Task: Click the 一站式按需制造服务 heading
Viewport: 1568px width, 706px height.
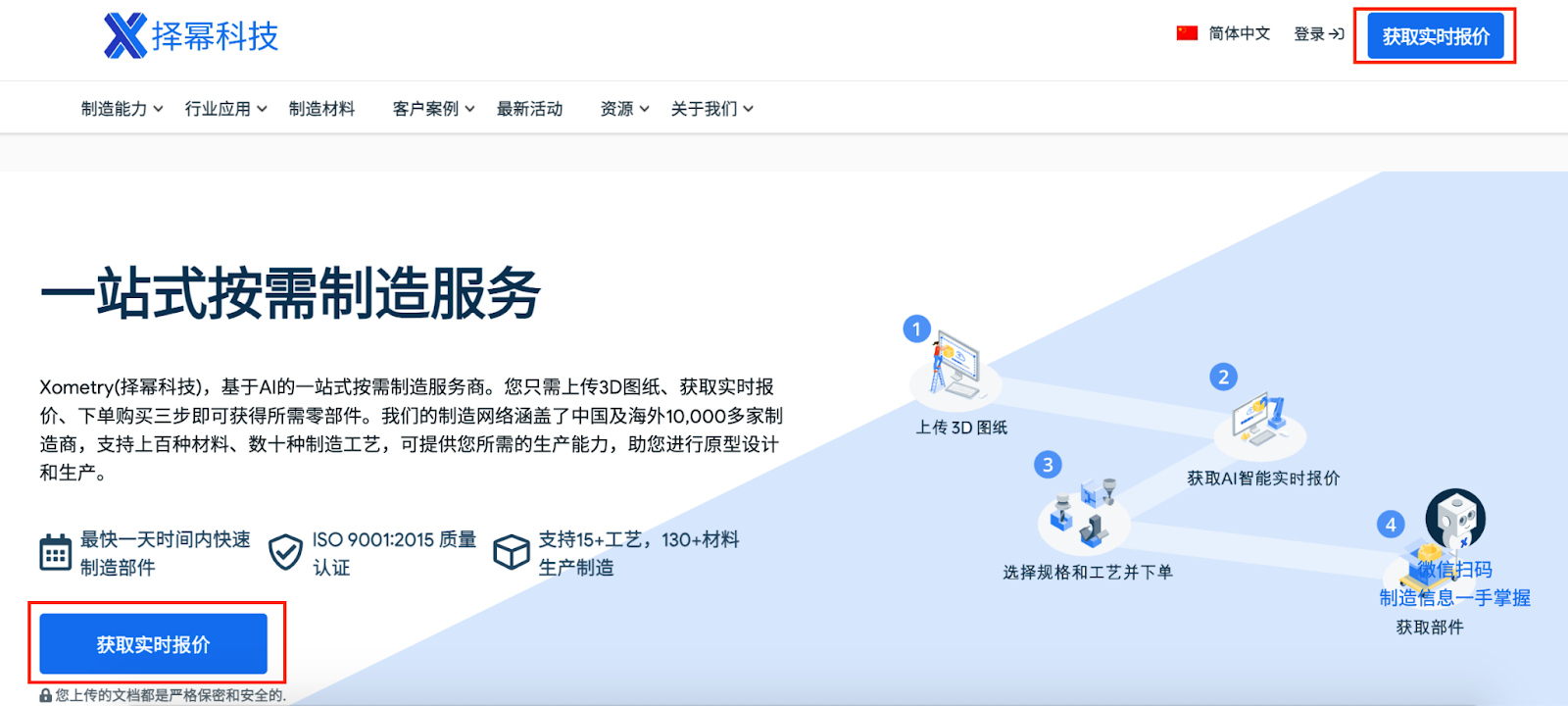Action: 290,293
